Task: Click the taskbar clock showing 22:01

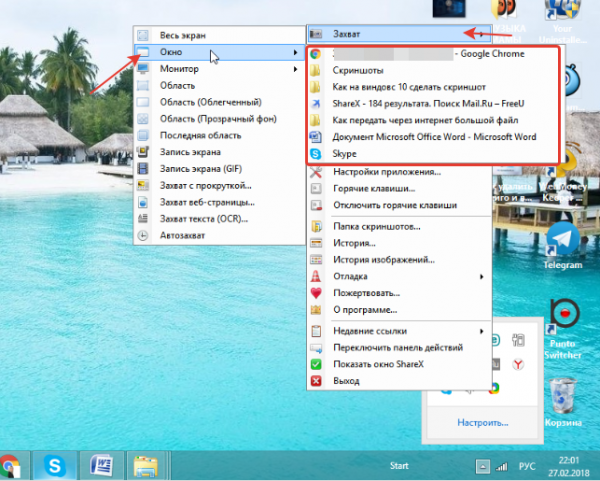Action: (569, 466)
